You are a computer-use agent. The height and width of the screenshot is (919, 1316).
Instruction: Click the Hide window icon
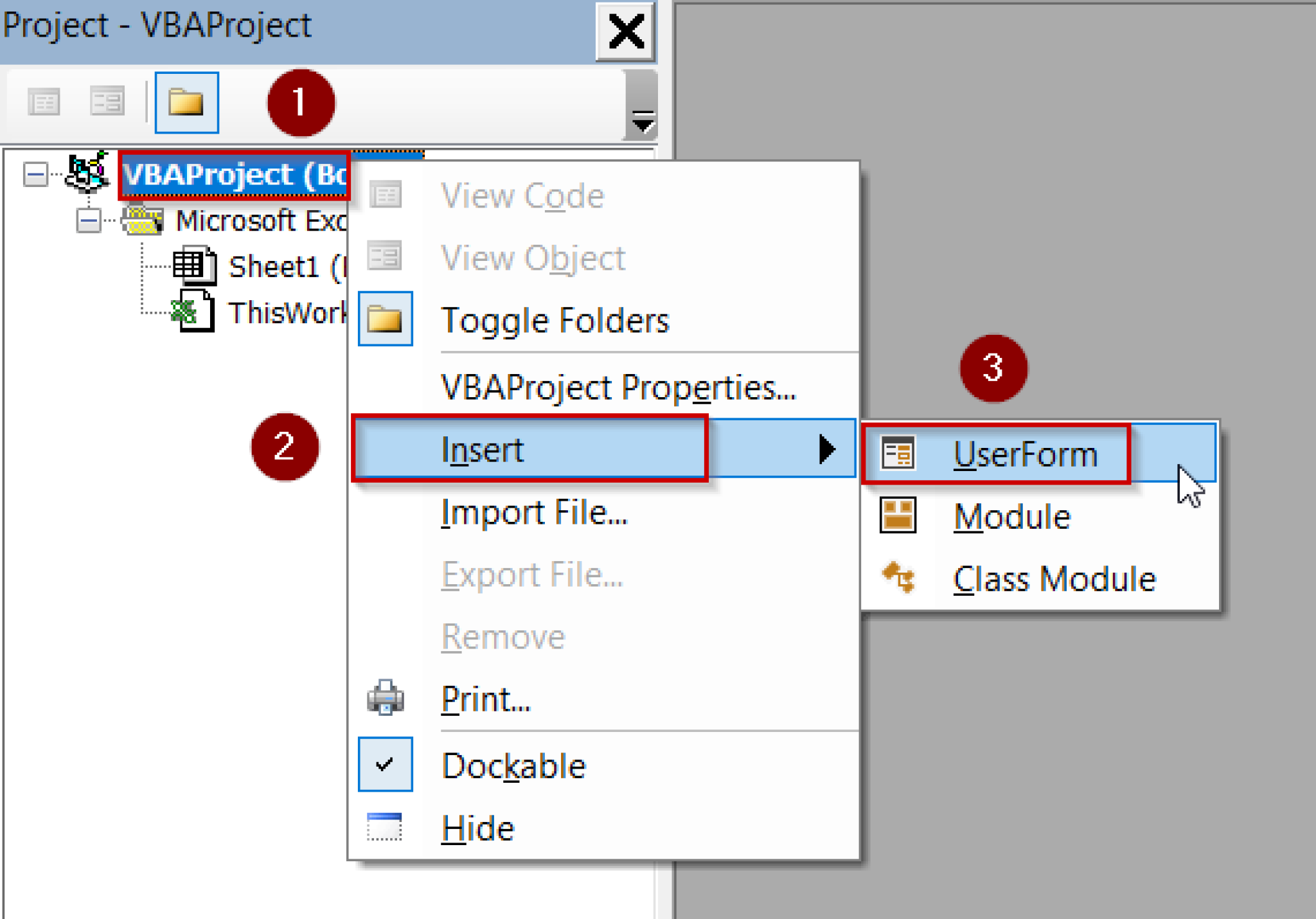coord(386,827)
